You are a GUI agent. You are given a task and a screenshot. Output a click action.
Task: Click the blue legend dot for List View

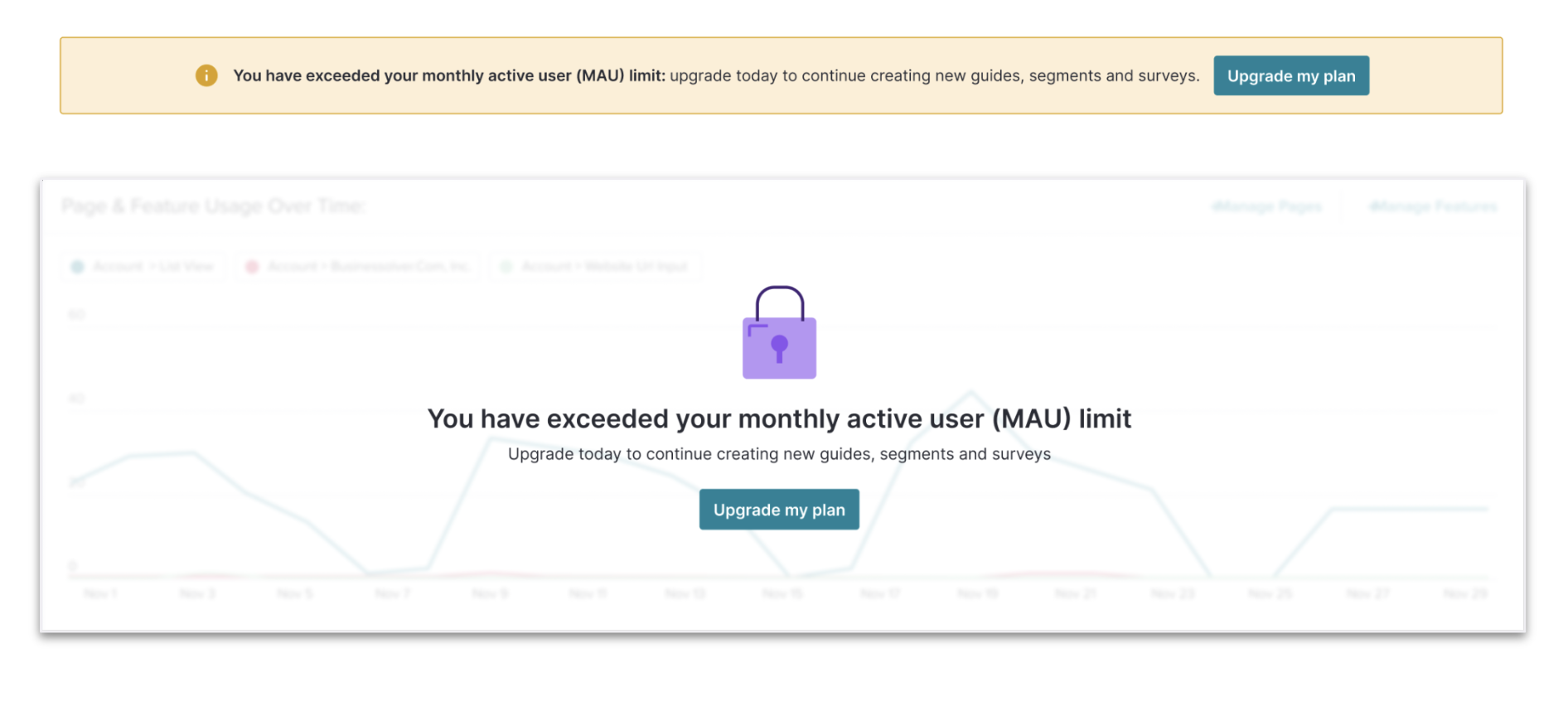78,266
